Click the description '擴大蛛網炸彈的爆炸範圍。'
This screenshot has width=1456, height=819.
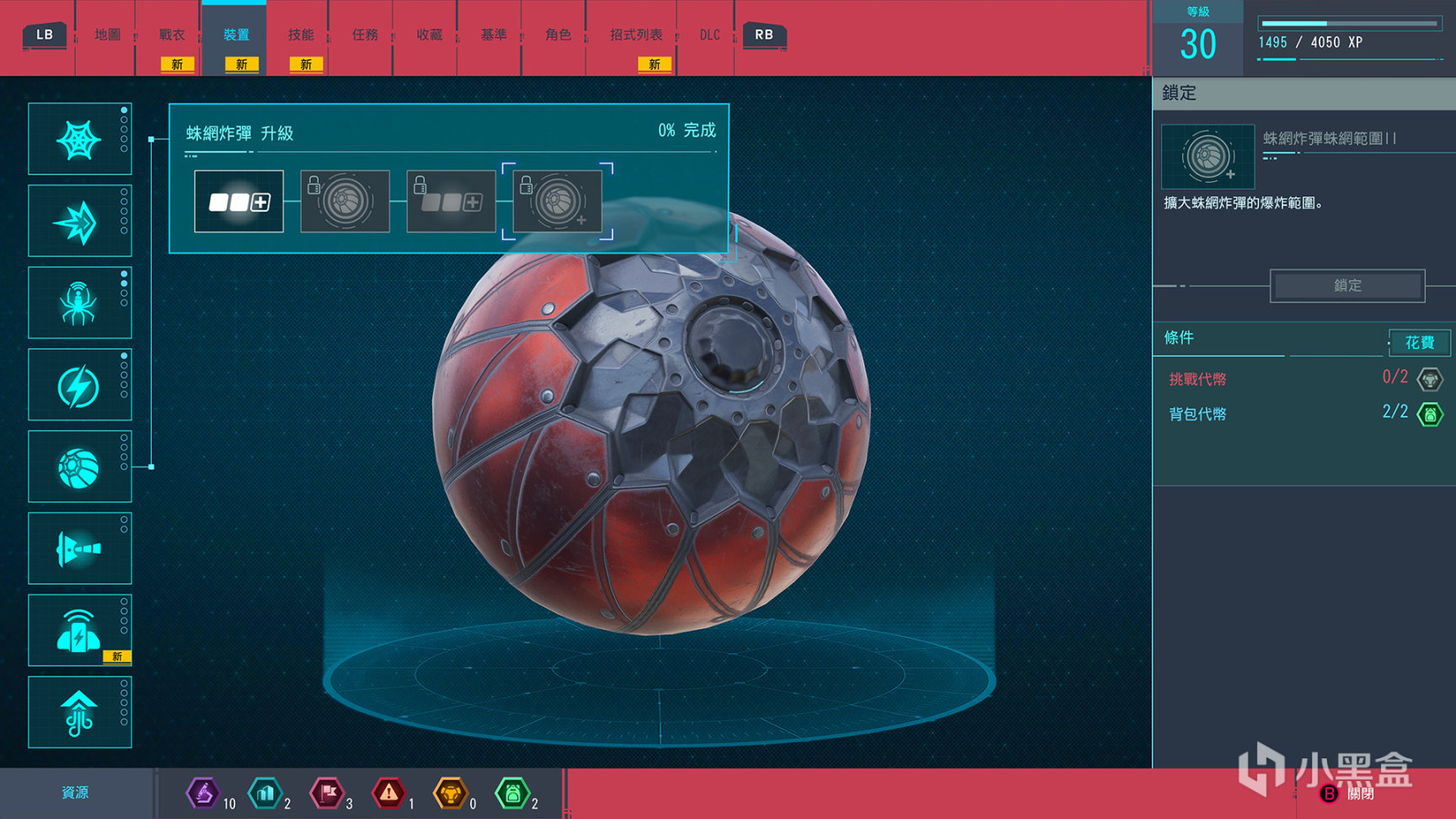point(1244,203)
